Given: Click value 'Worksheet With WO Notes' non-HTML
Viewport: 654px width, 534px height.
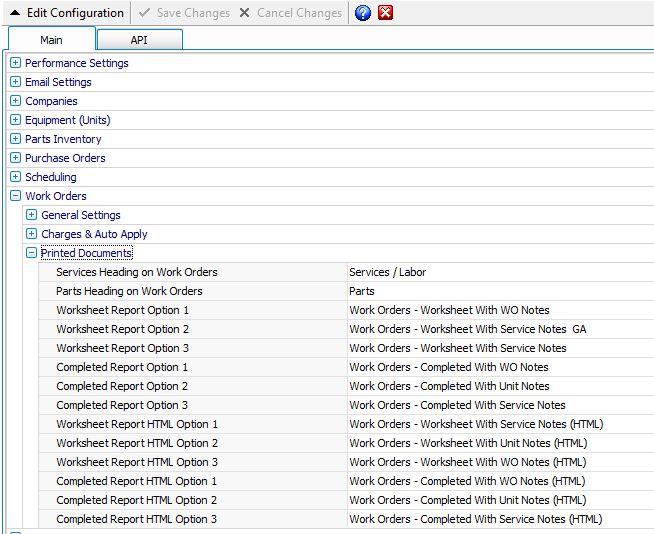Looking at the screenshot, I should point(449,310).
